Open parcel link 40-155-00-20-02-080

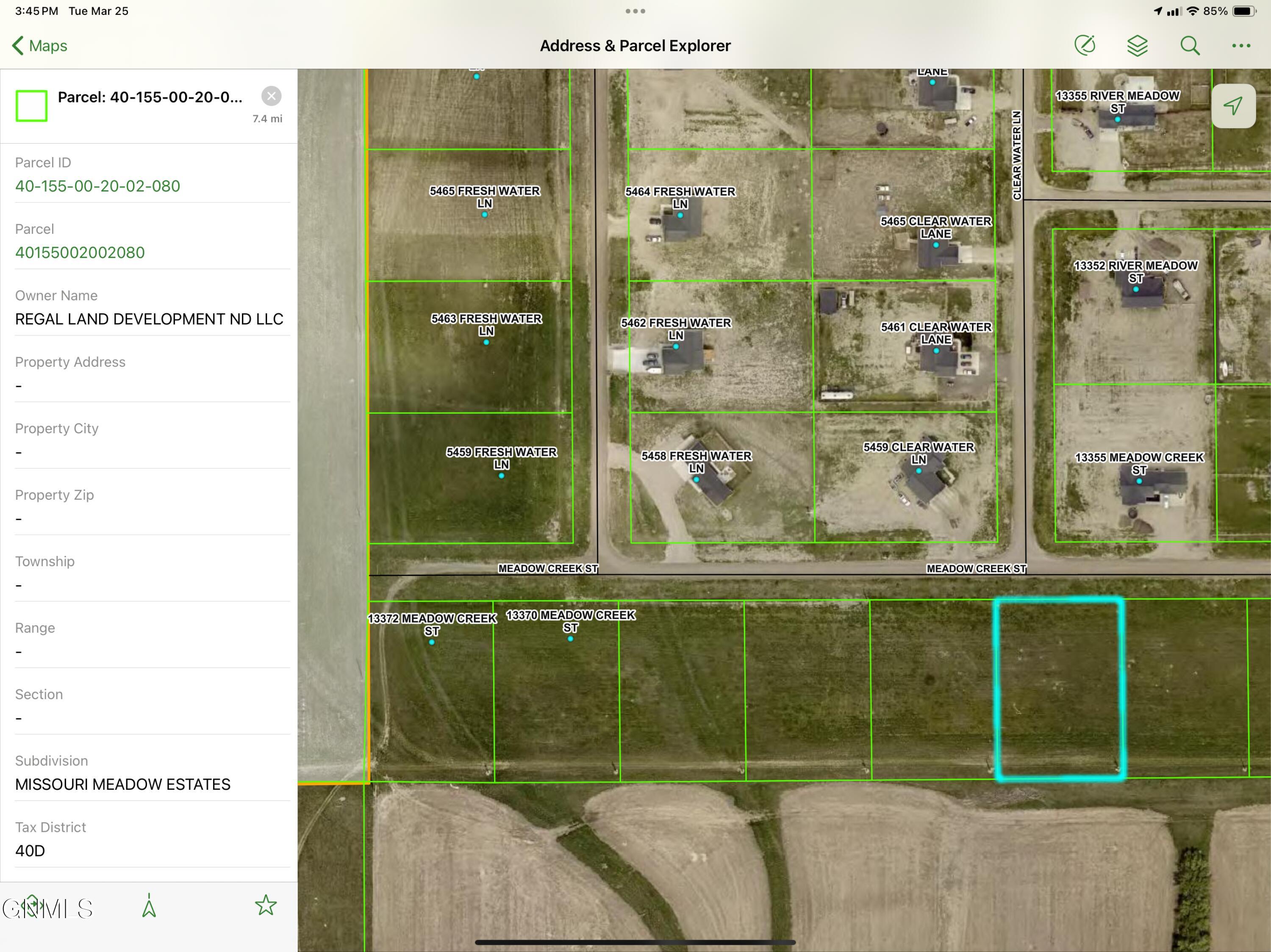[x=97, y=185]
